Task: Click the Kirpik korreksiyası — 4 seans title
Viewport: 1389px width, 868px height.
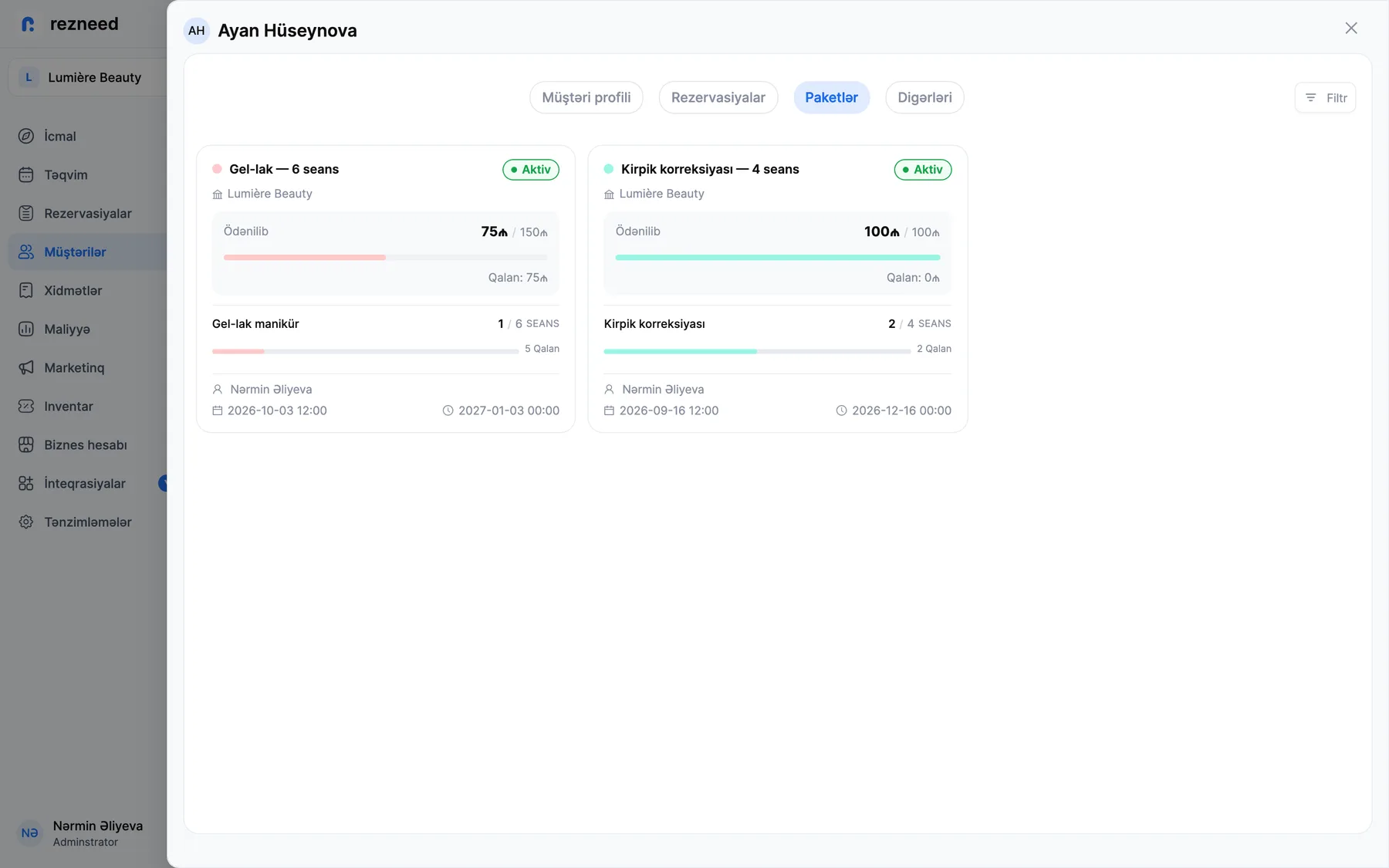Action: [x=710, y=169]
